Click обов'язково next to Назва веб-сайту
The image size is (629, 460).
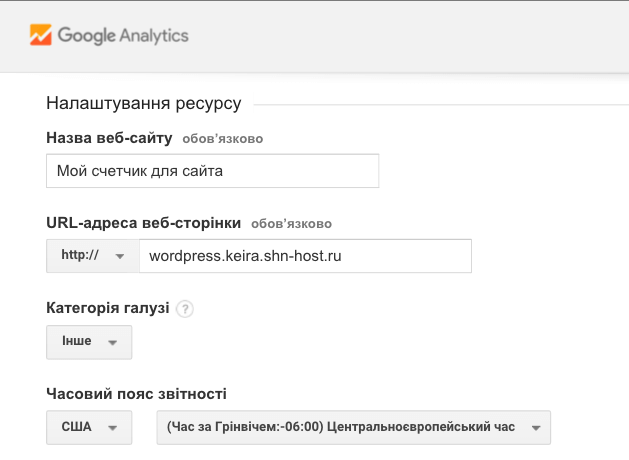coord(223,139)
